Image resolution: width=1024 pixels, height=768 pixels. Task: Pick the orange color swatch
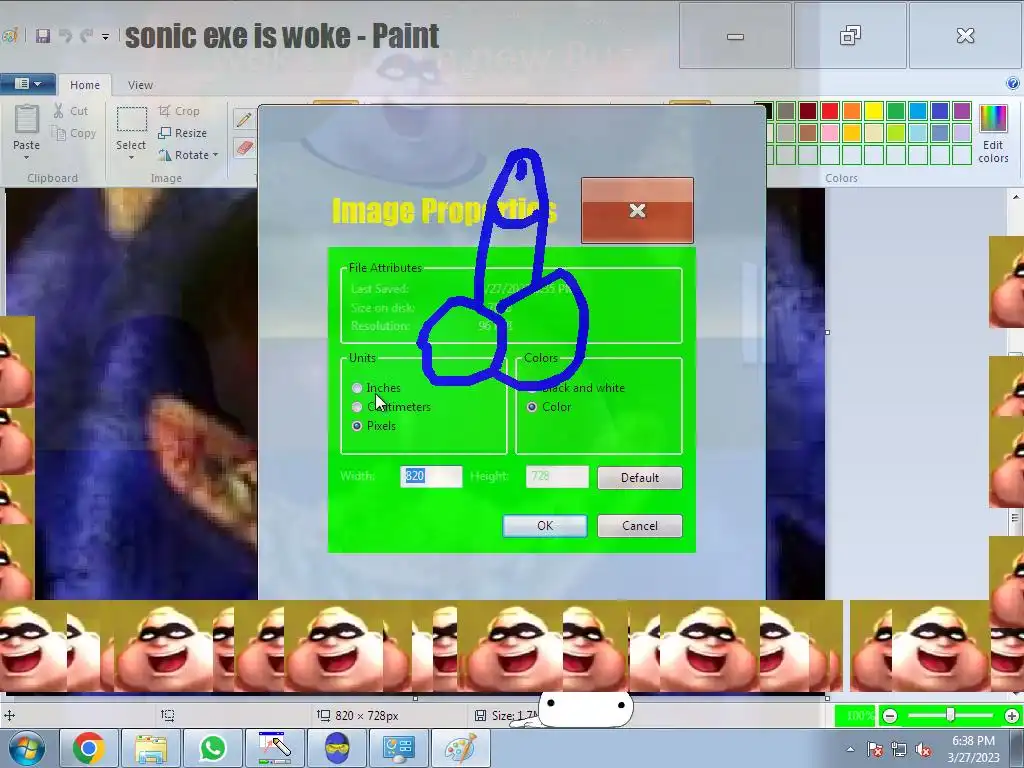click(x=852, y=111)
